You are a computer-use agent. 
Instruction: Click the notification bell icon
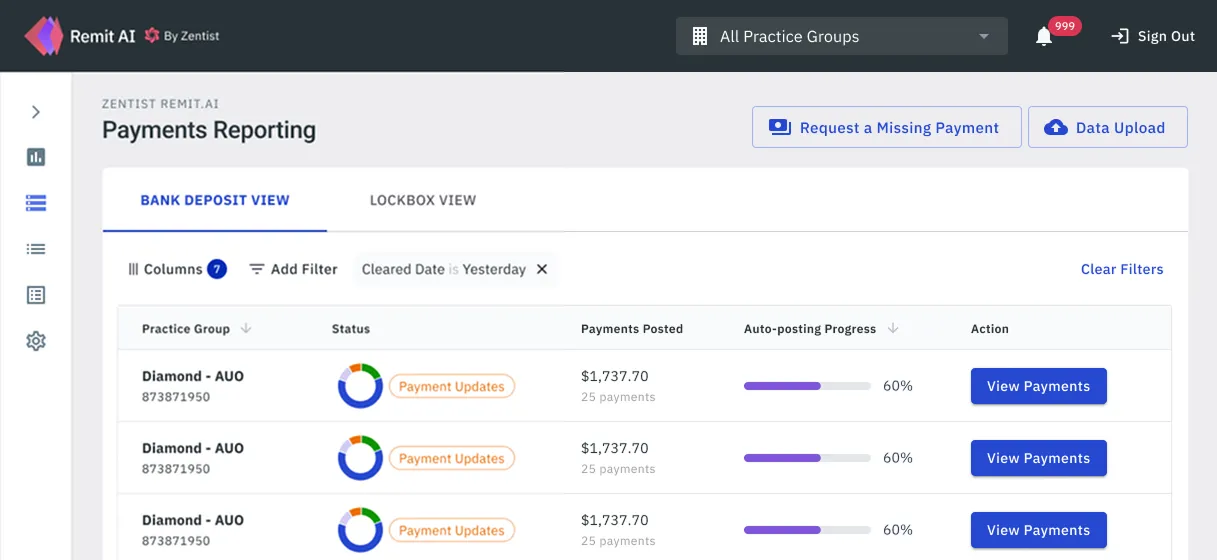point(1044,37)
